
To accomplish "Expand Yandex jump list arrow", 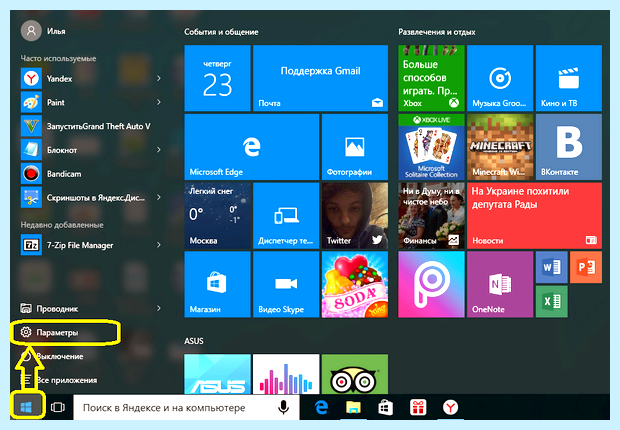I will coord(159,78).
